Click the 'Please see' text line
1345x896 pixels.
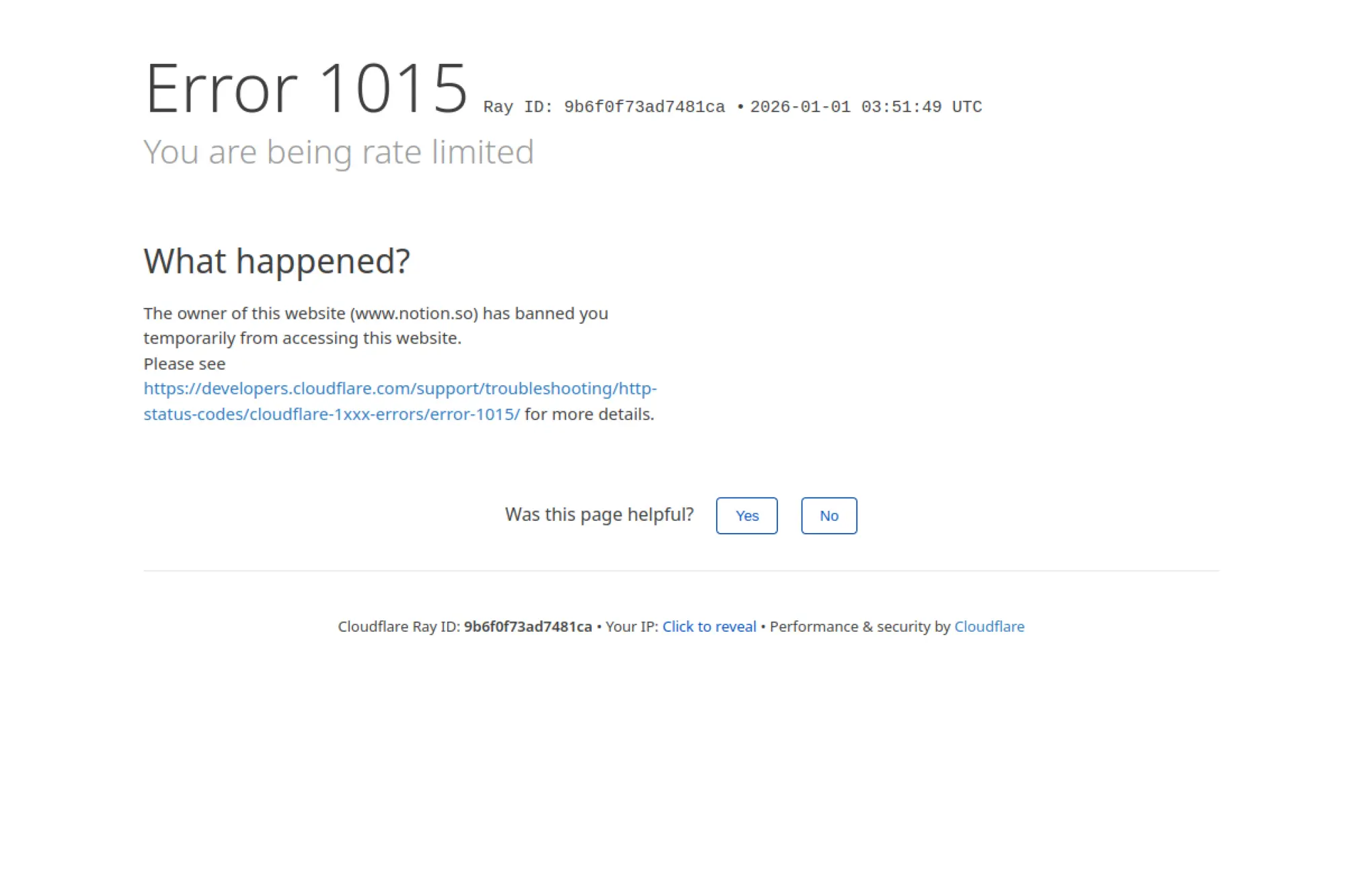coord(184,364)
